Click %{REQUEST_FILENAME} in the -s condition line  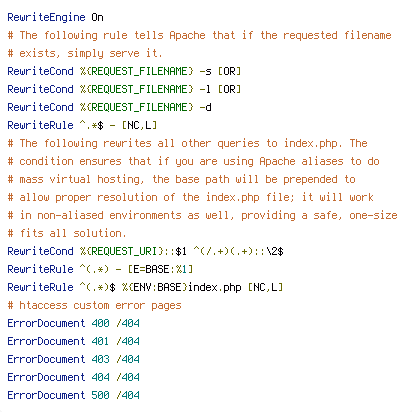(136, 71)
